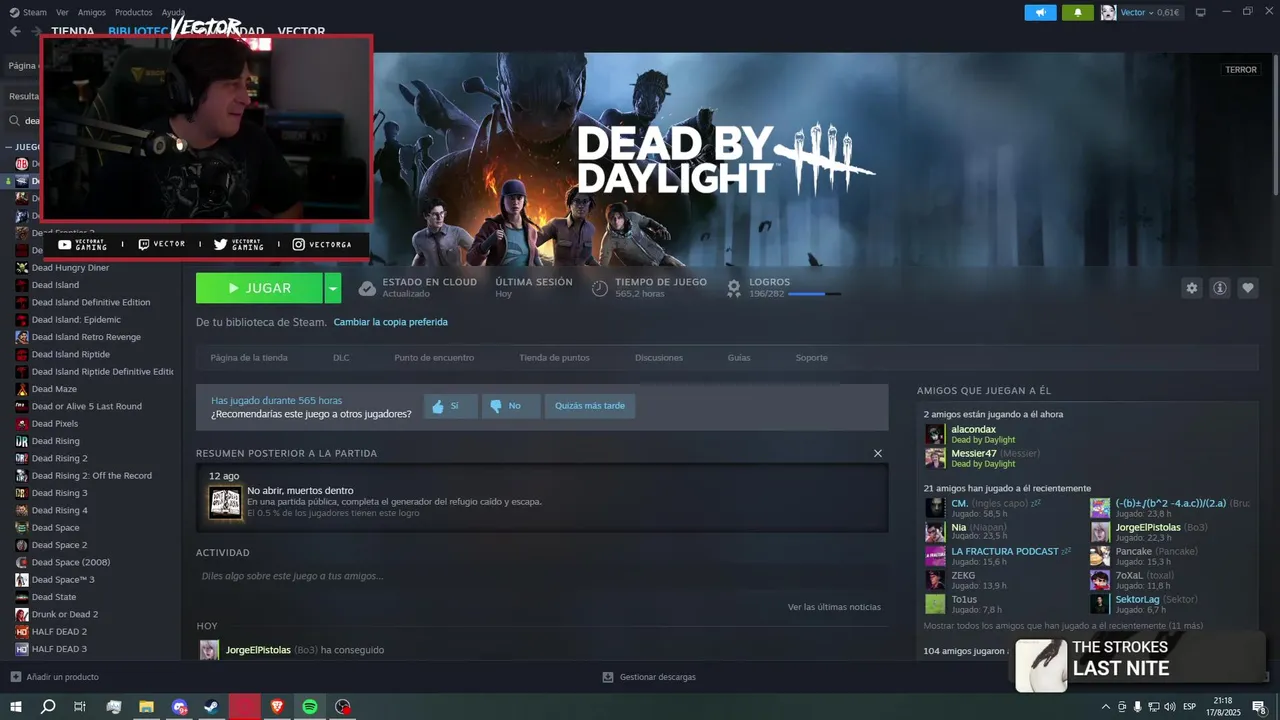Click the No abrir, muertos dentro achievement icon
The image size is (1280, 720).
point(225,502)
